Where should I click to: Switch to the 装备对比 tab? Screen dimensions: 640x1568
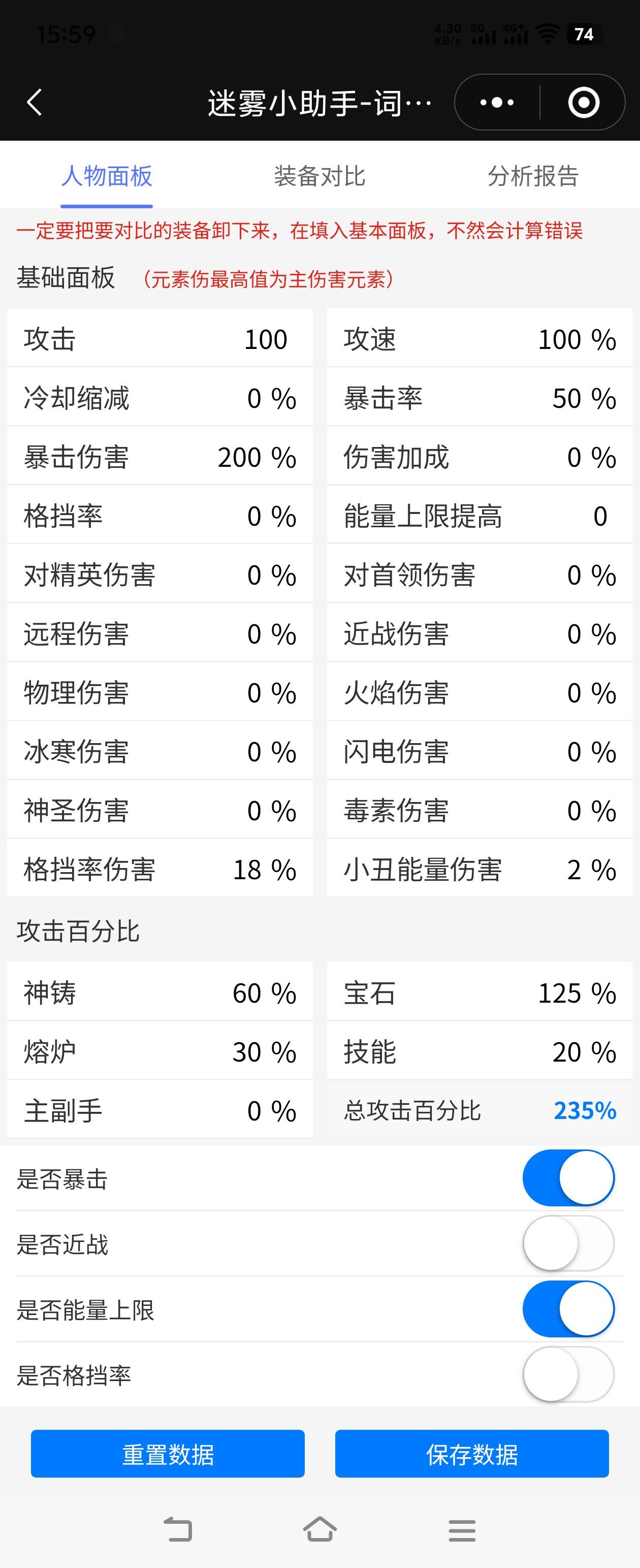click(x=319, y=176)
